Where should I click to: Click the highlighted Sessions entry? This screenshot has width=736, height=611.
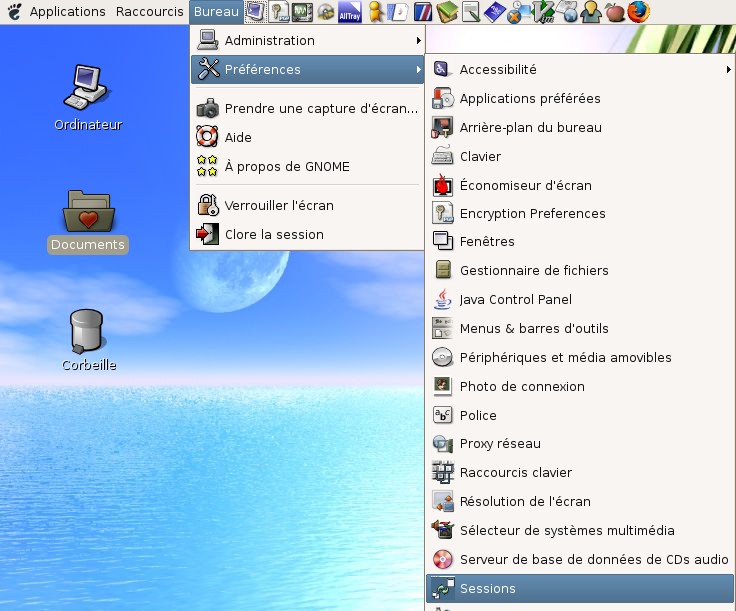click(x=580, y=588)
